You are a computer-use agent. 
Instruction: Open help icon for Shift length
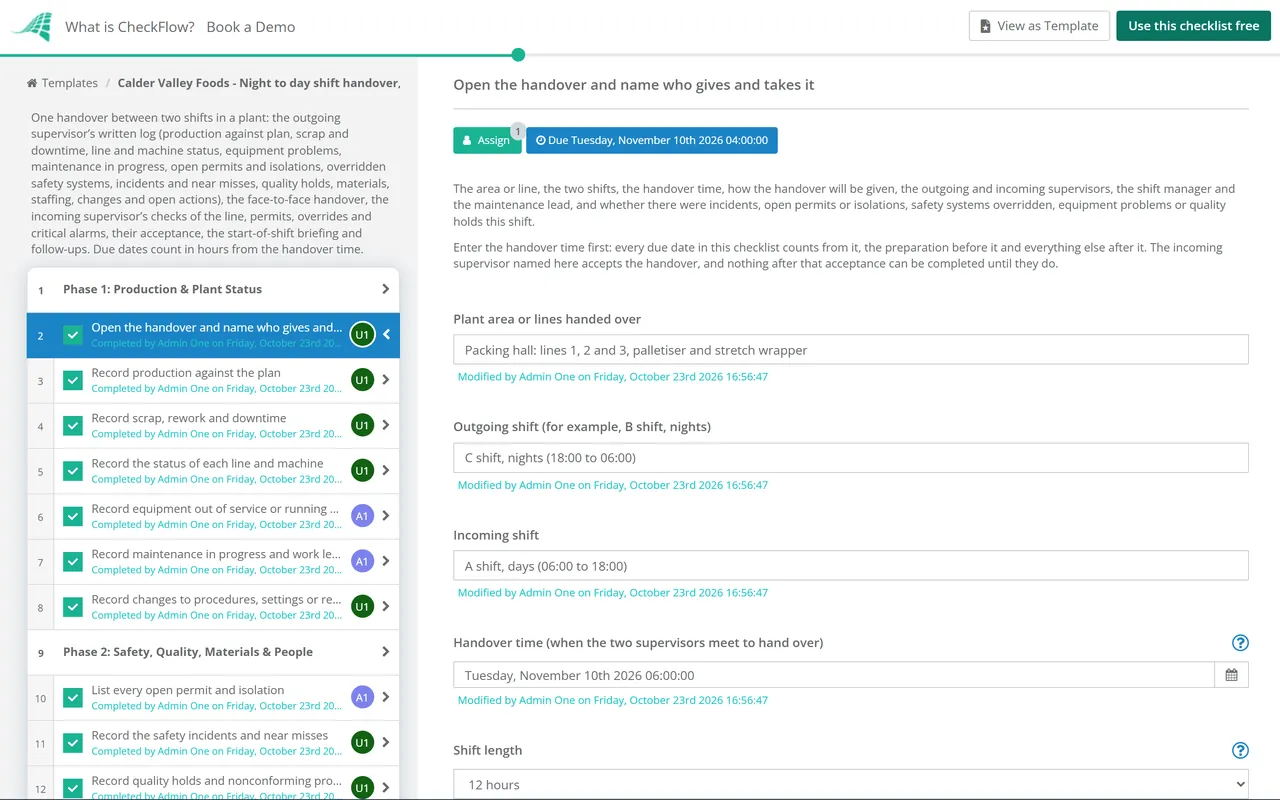click(x=1240, y=751)
